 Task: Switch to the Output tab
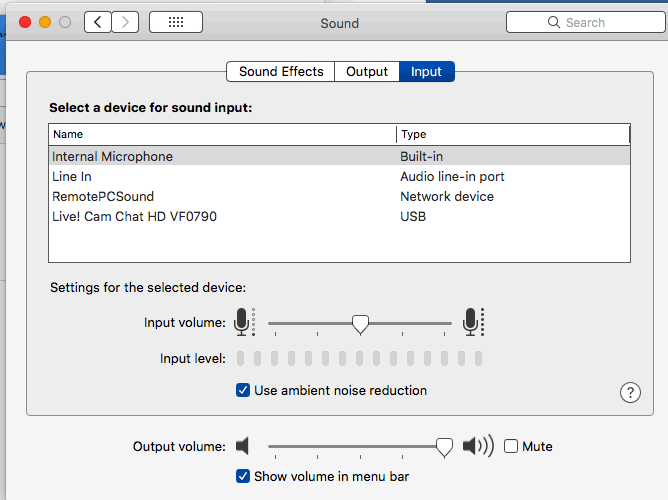click(x=367, y=72)
